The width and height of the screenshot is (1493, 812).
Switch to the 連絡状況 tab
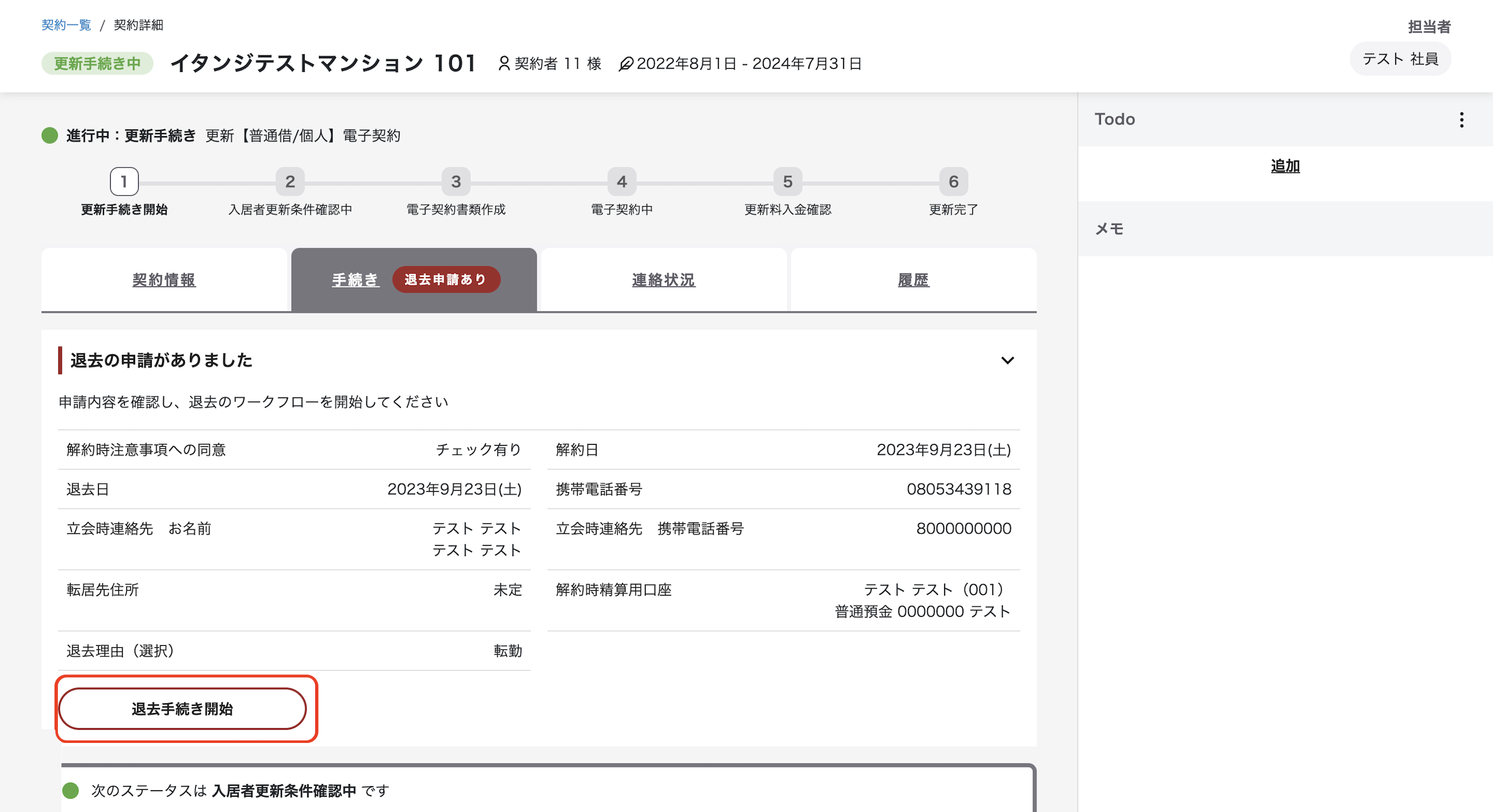click(664, 280)
